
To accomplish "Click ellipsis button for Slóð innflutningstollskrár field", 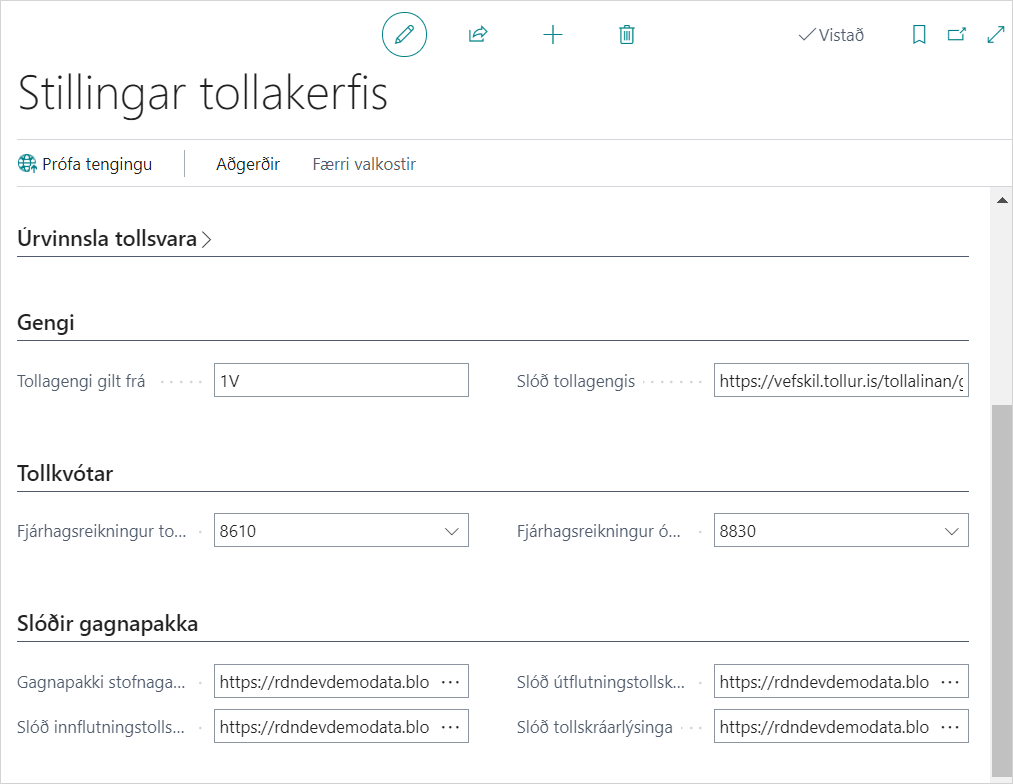I will [x=450, y=727].
